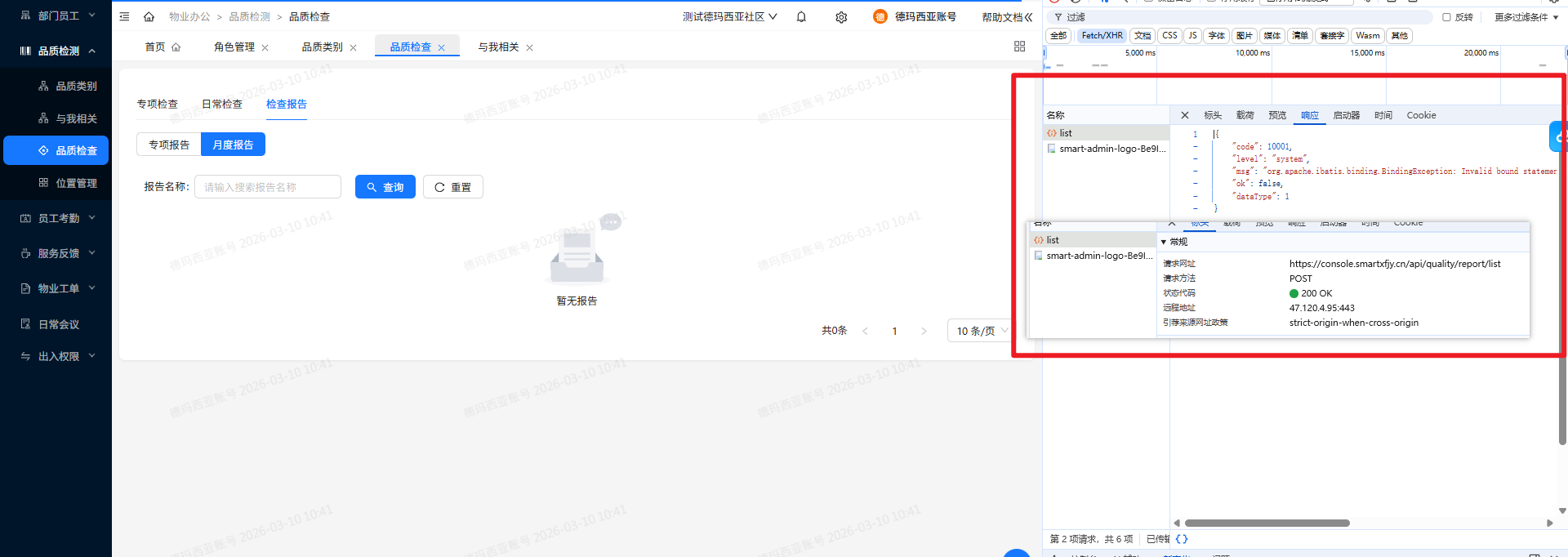Screen dimensions: 1568x557
Task: Close the request details pane in DevTools
Action: [1185, 115]
